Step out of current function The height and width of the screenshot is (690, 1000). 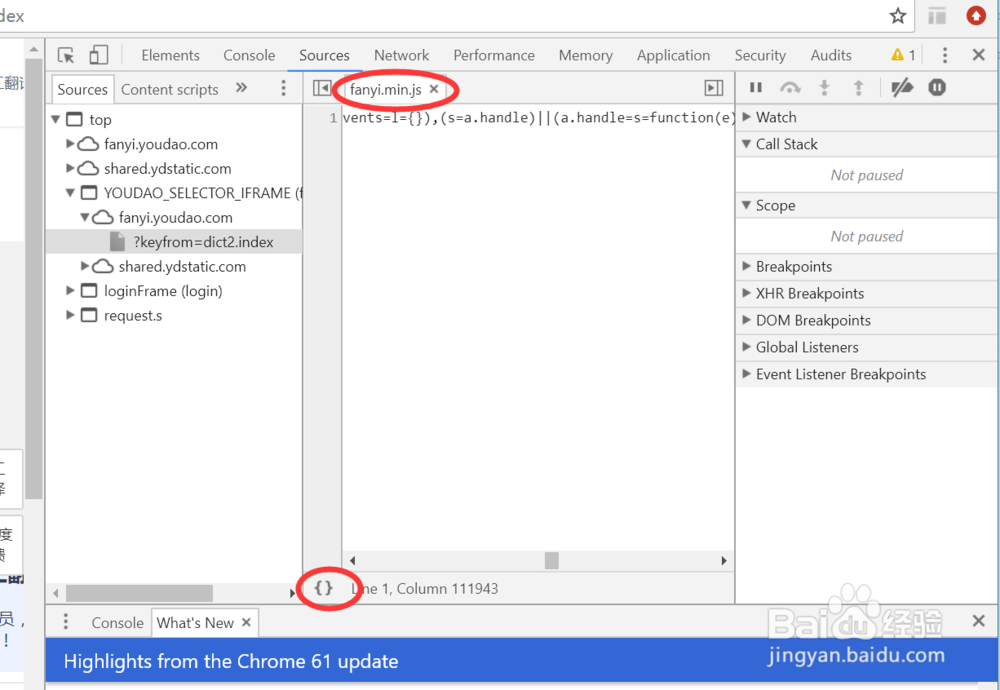pos(858,87)
